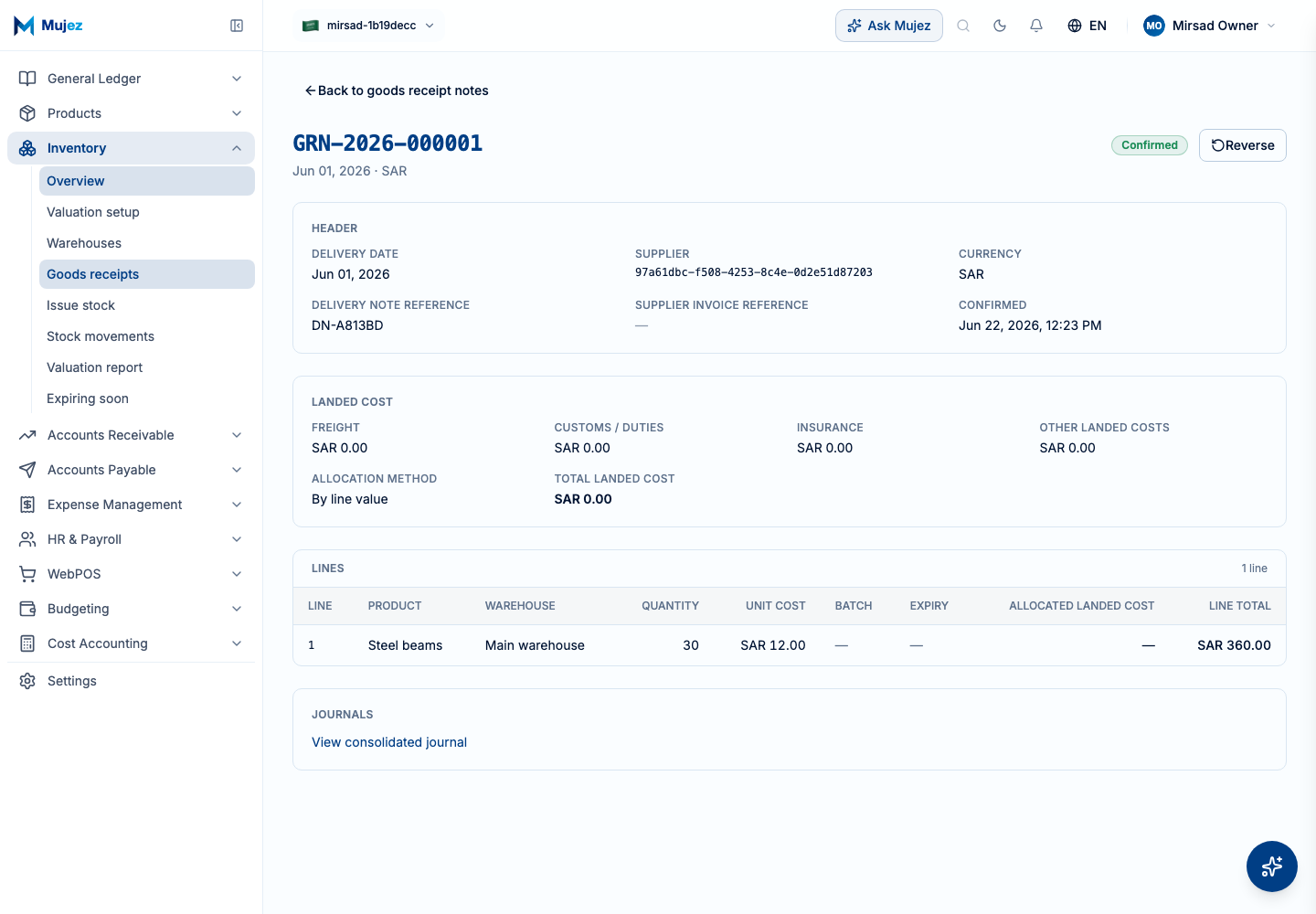This screenshot has width=1316, height=914.
Task: Click the globe language icon
Action: pyautogui.click(x=1075, y=26)
